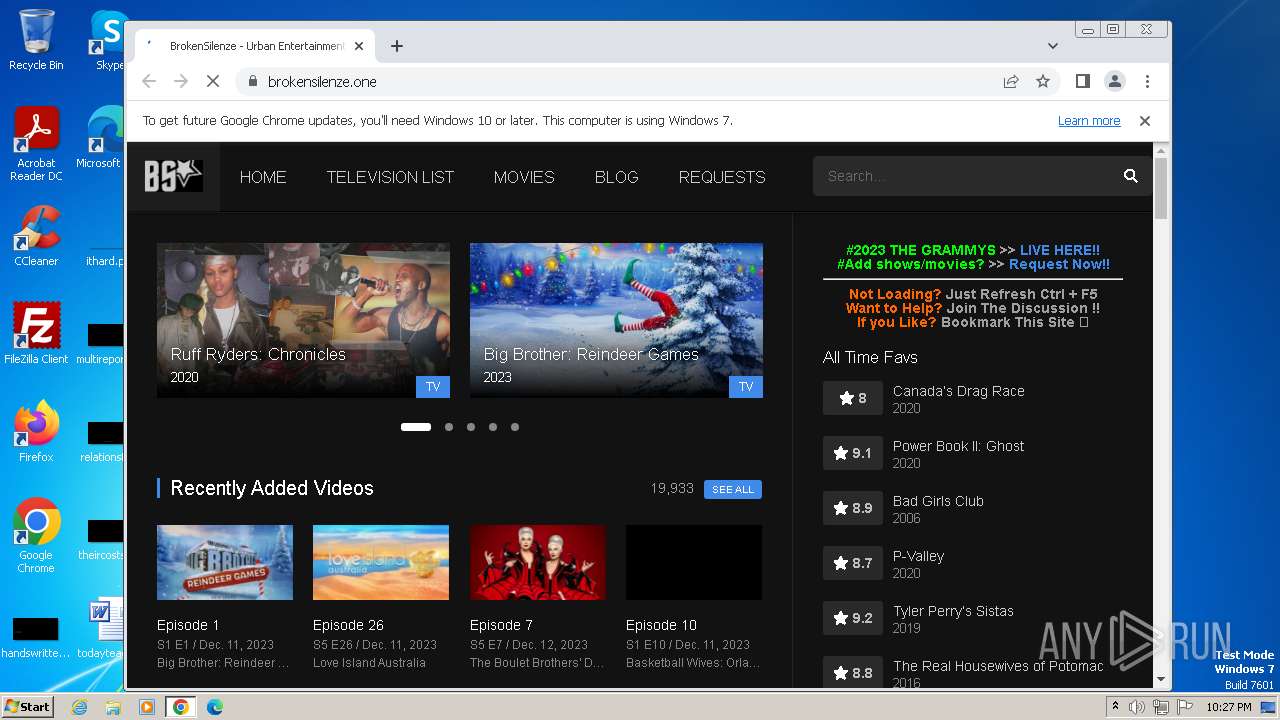The height and width of the screenshot is (720, 1280).
Task: Select the first carousel slide indicator
Action: pos(416,427)
